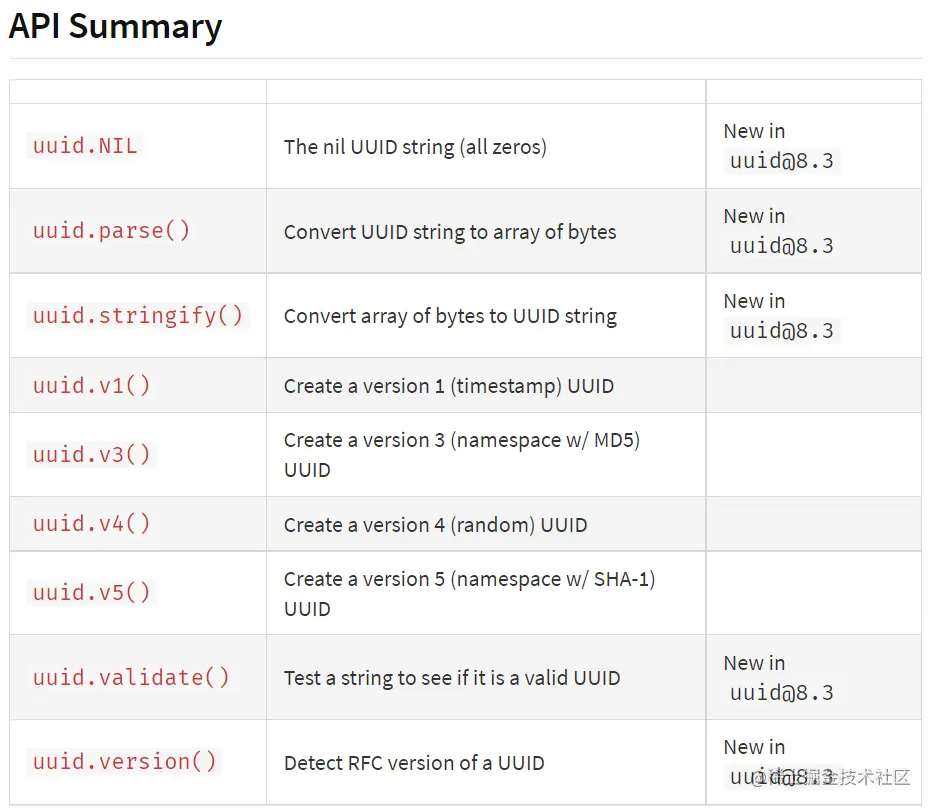
Task: Click "The nil UUID string" description
Action: pyautogui.click(x=415, y=147)
